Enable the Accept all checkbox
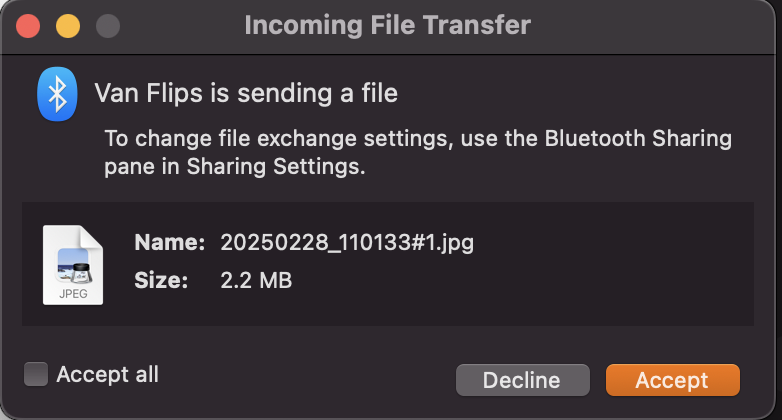782x420 pixels. [36, 374]
